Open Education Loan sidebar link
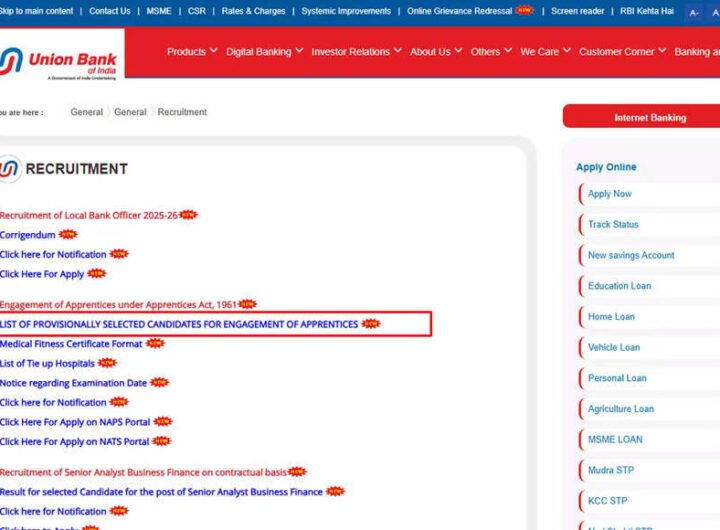Viewport: 720px width, 530px height. 619,286
